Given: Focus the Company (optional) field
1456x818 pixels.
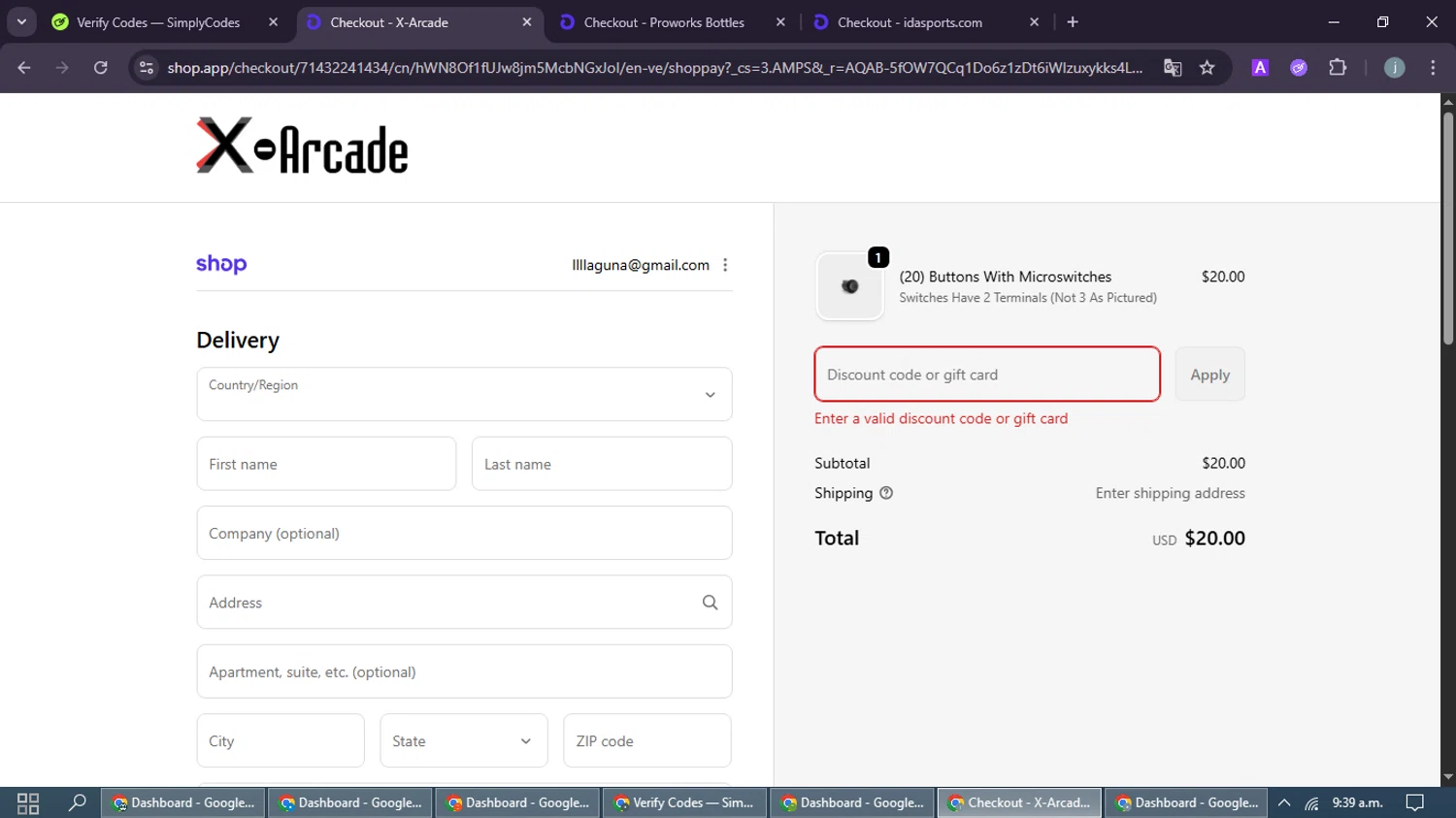Looking at the screenshot, I should (464, 533).
